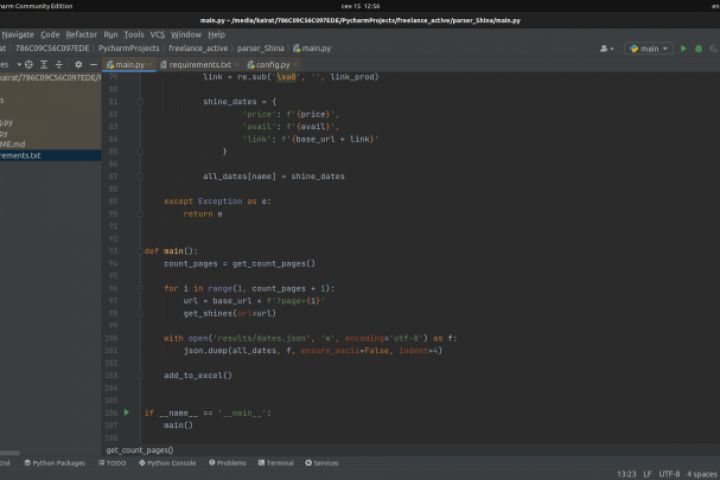Click the LF line separator status entry
This screenshot has height=480, width=720.
(x=647, y=474)
